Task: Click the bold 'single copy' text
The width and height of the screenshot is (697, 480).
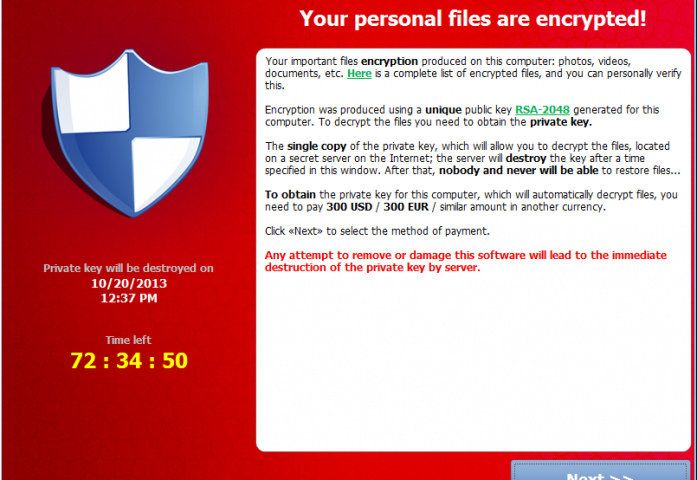Action: tap(316, 146)
